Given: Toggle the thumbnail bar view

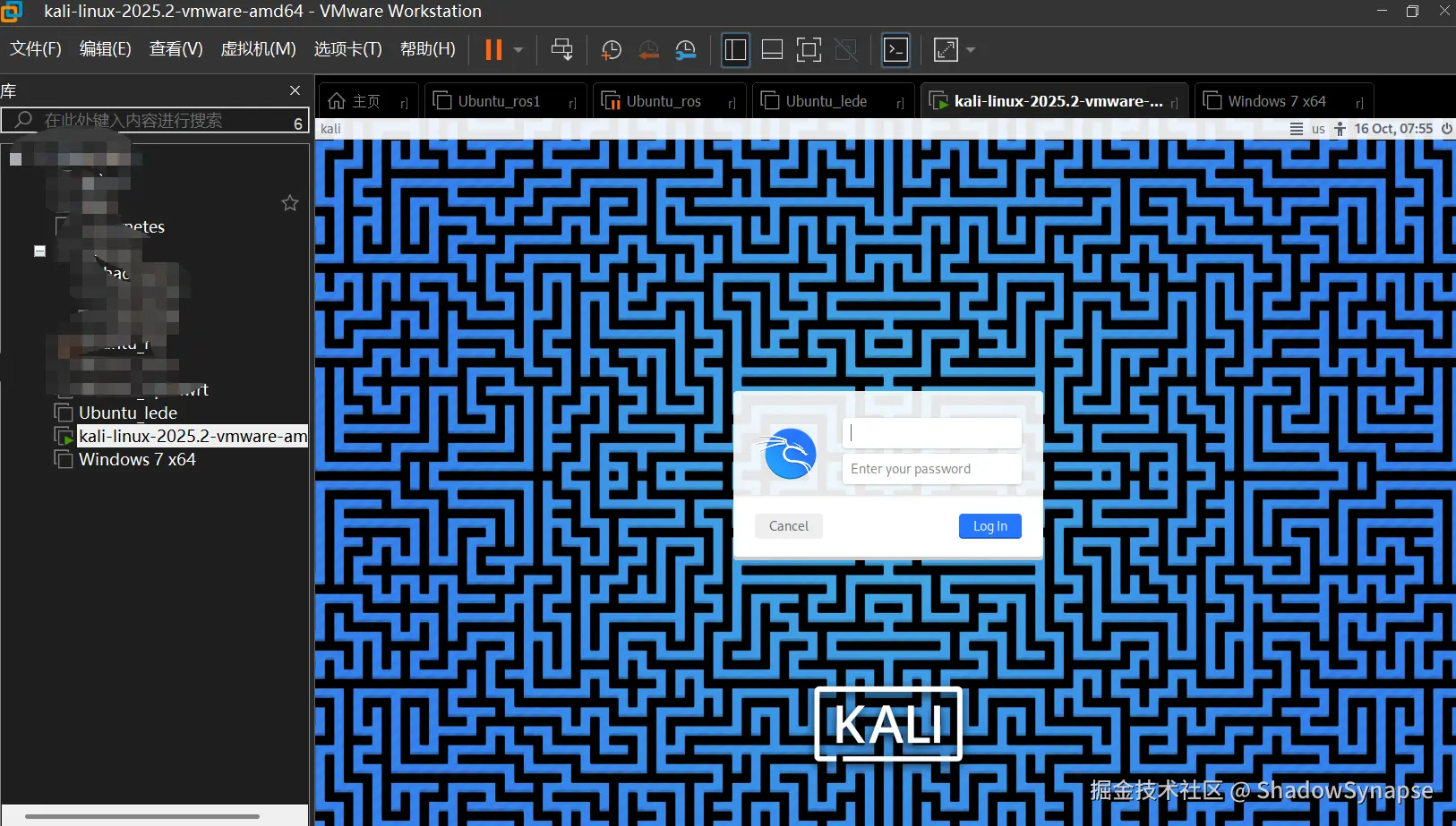Looking at the screenshot, I should [x=772, y=50].
